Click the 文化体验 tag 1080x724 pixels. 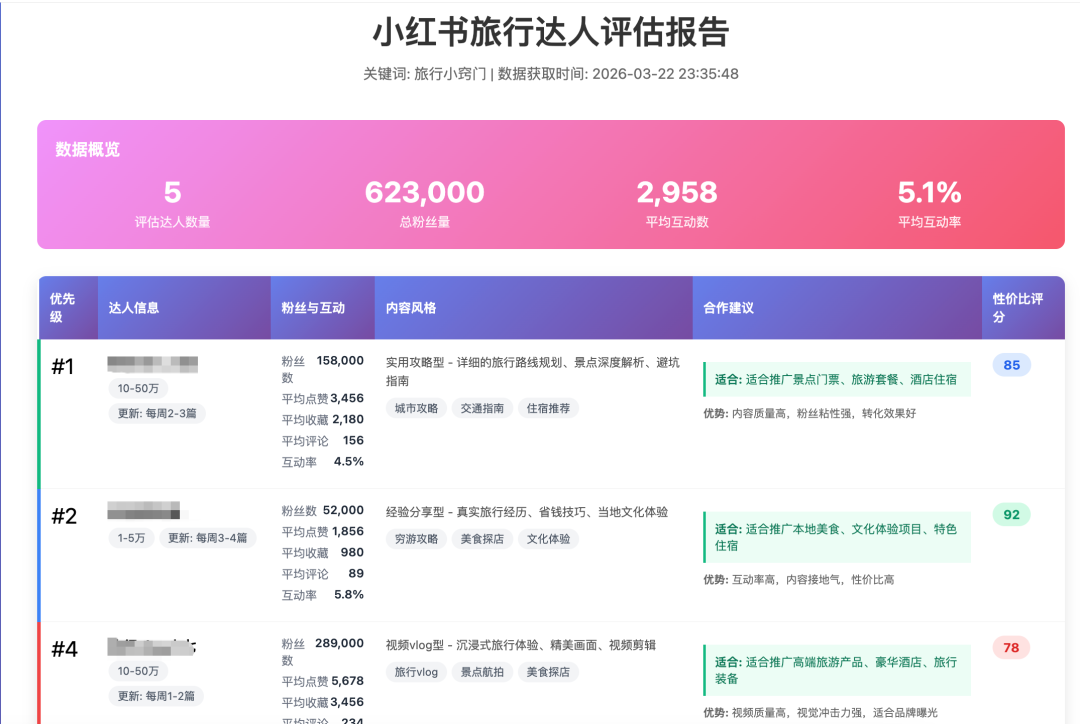point(548,539)
